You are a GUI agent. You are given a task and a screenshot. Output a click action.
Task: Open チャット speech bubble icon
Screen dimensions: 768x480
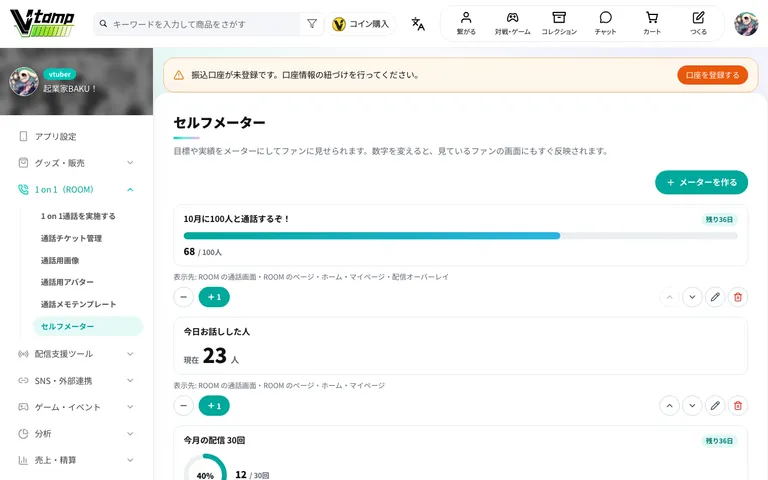point(605,24)
